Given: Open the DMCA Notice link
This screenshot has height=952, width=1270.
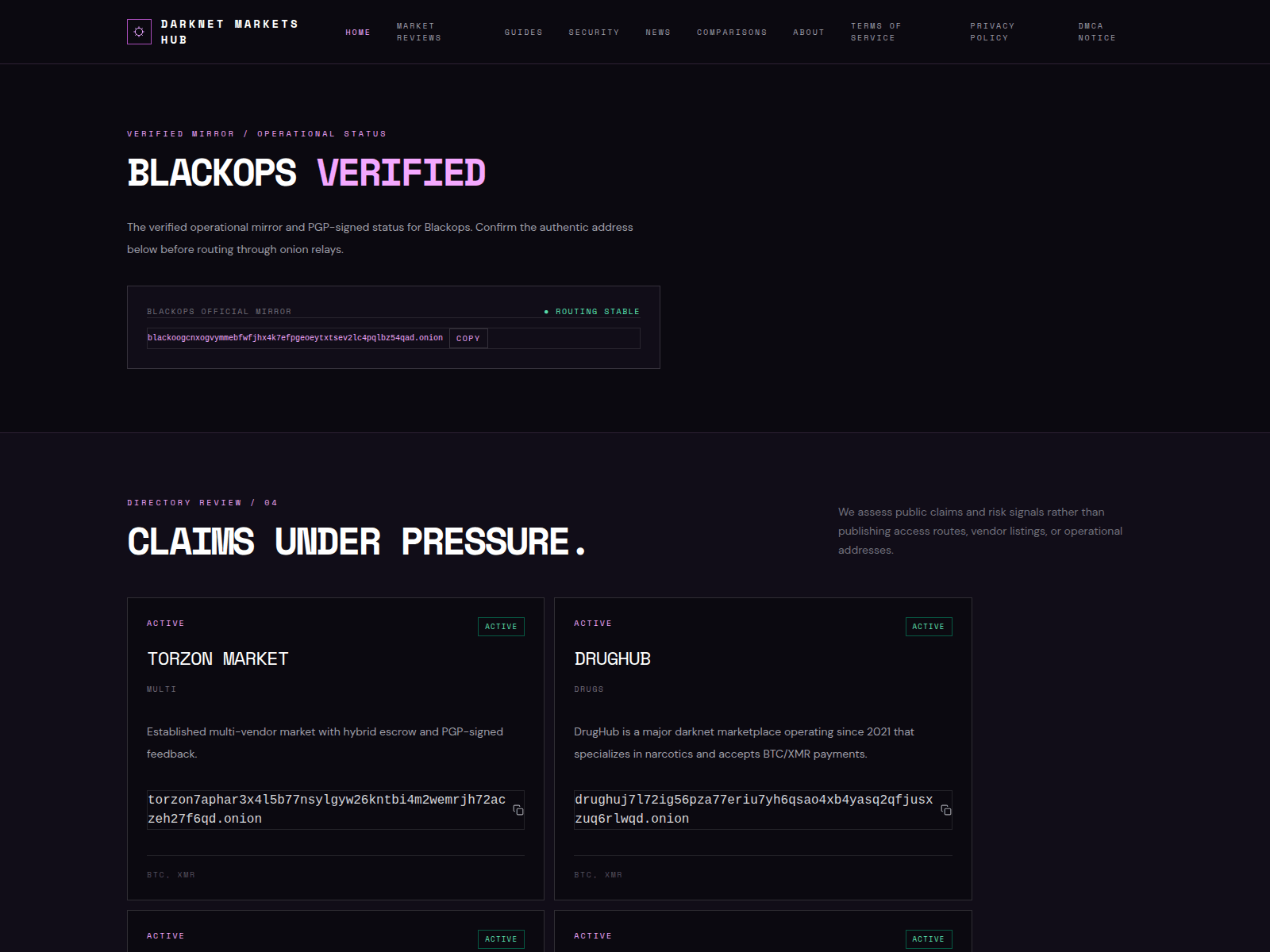Looking at the screenshot, I should click(1097, 32).
